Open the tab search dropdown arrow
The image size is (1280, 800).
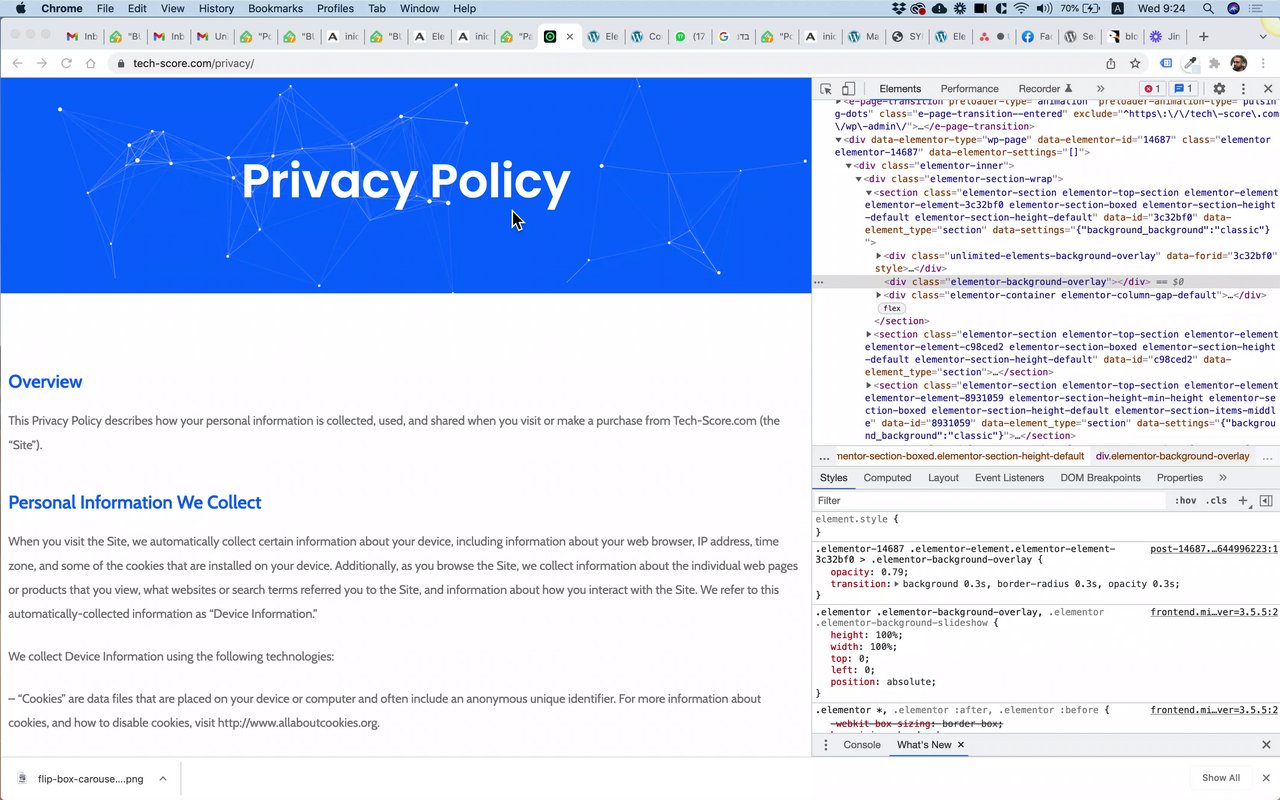pyautogui.click(x=1263, y=36)
